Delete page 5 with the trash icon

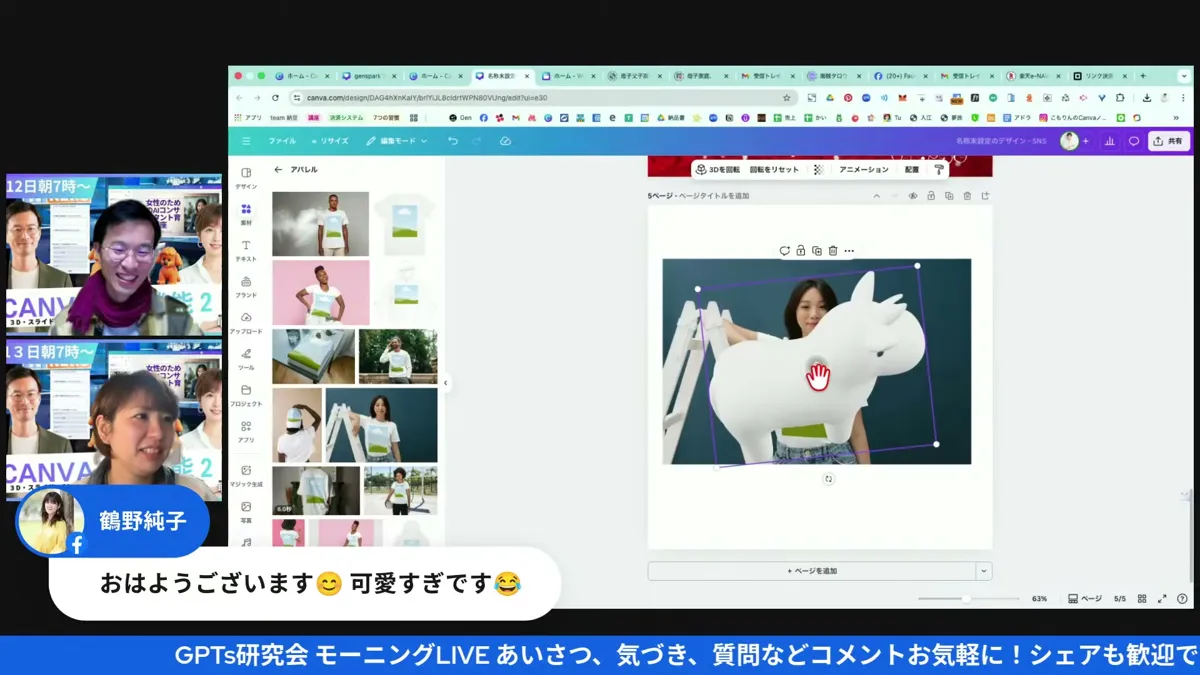coord(967,196)
